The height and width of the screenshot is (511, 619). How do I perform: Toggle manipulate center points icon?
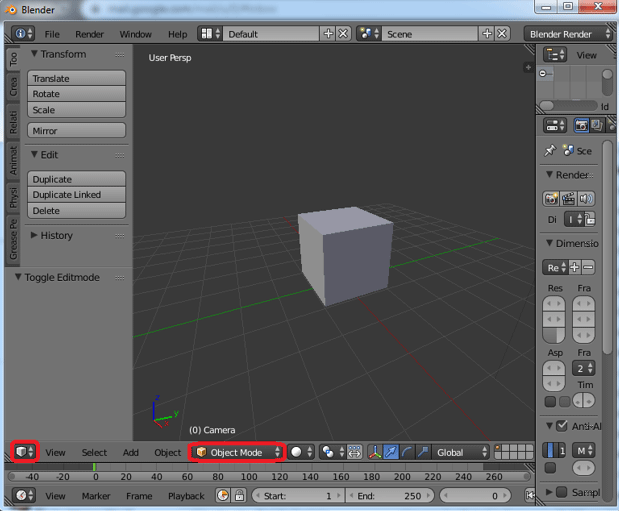354,452
